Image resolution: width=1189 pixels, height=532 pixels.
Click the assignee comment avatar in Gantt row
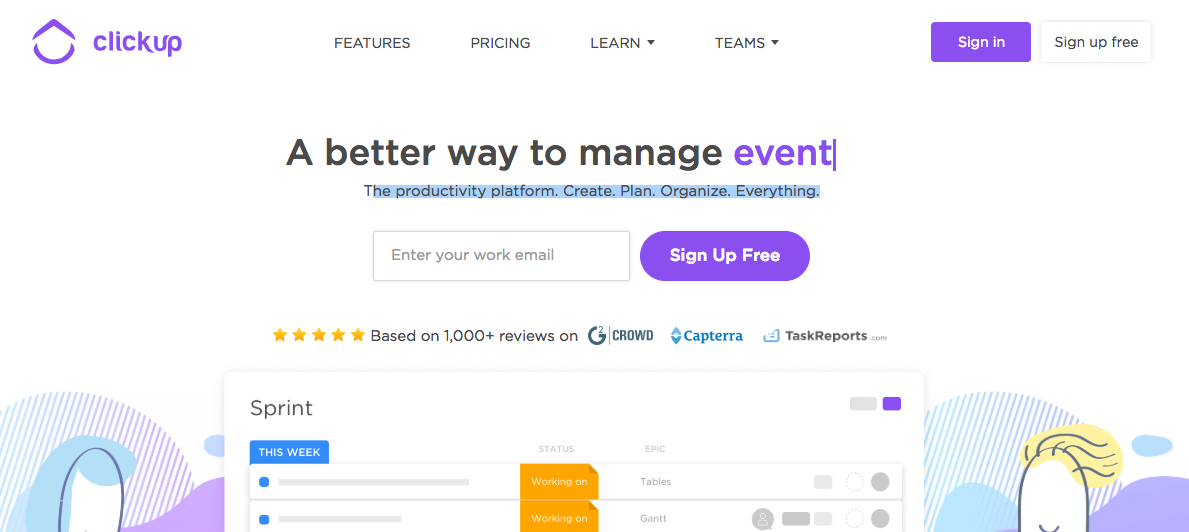tap(762, 519)
